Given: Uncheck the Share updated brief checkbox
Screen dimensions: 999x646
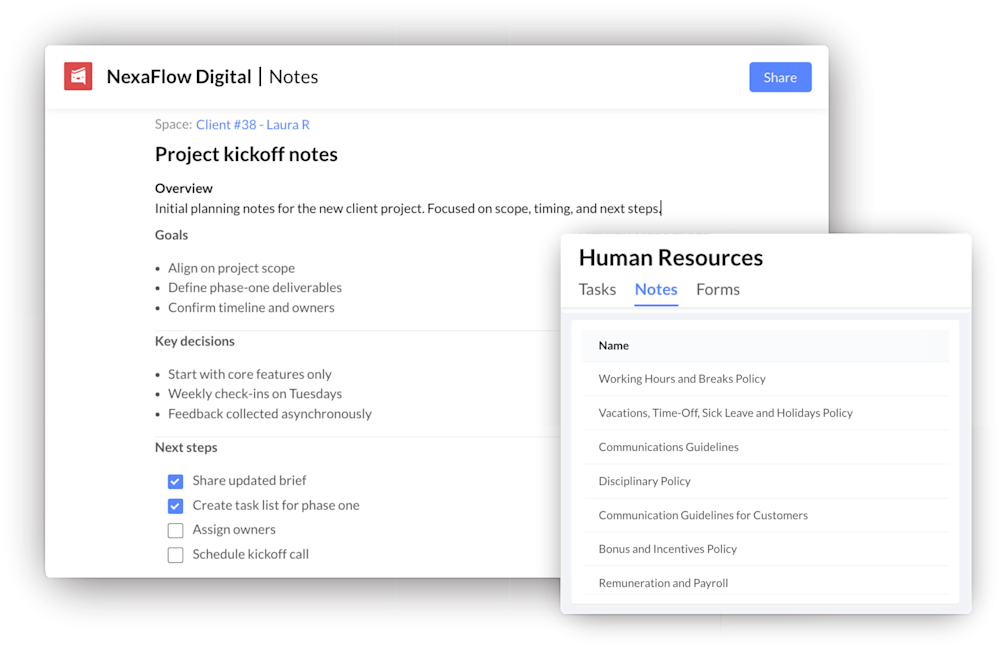Looking at the screenshot, I should tap(175, 481).
